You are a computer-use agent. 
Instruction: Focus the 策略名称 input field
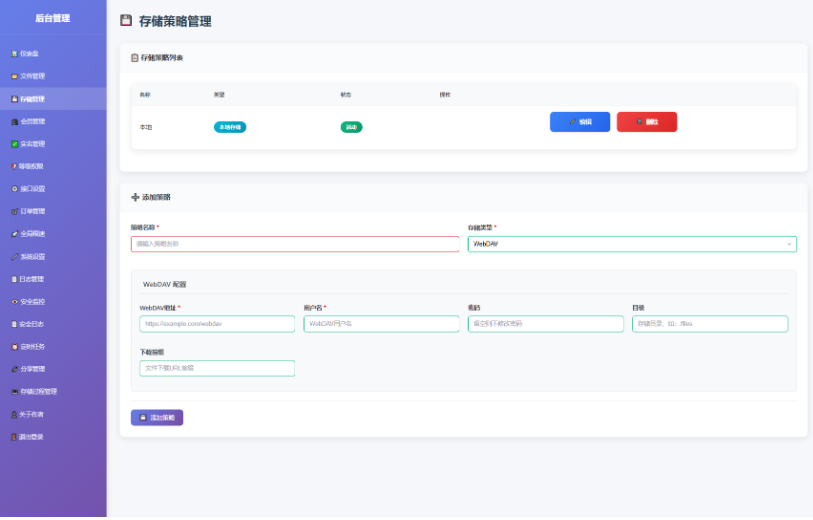pyautogui.click(x=295, y=244)
